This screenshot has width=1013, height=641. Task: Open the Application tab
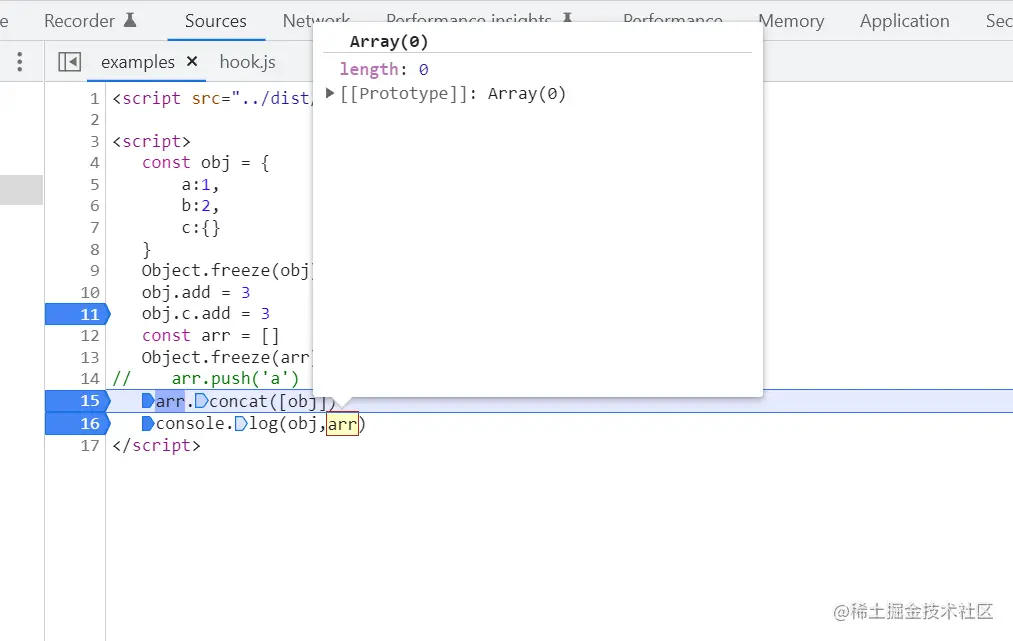coord(904,21)
